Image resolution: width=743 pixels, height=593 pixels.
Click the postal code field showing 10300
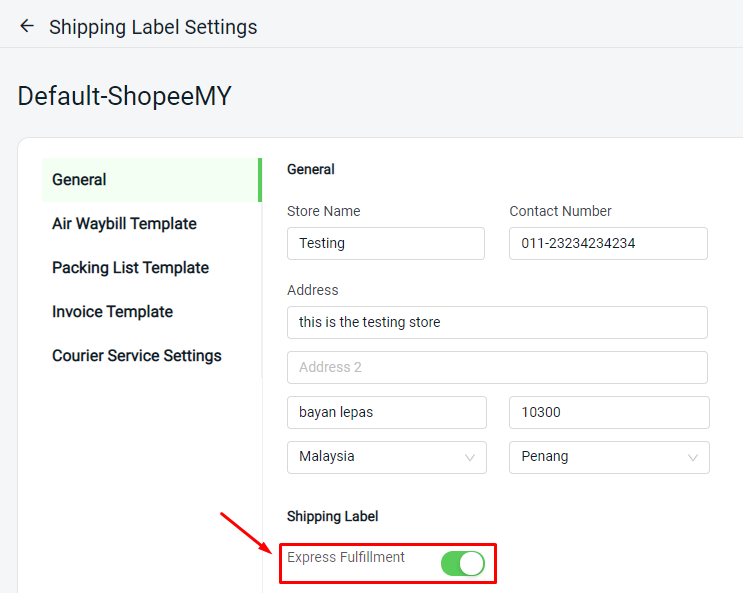coord(609,412)
